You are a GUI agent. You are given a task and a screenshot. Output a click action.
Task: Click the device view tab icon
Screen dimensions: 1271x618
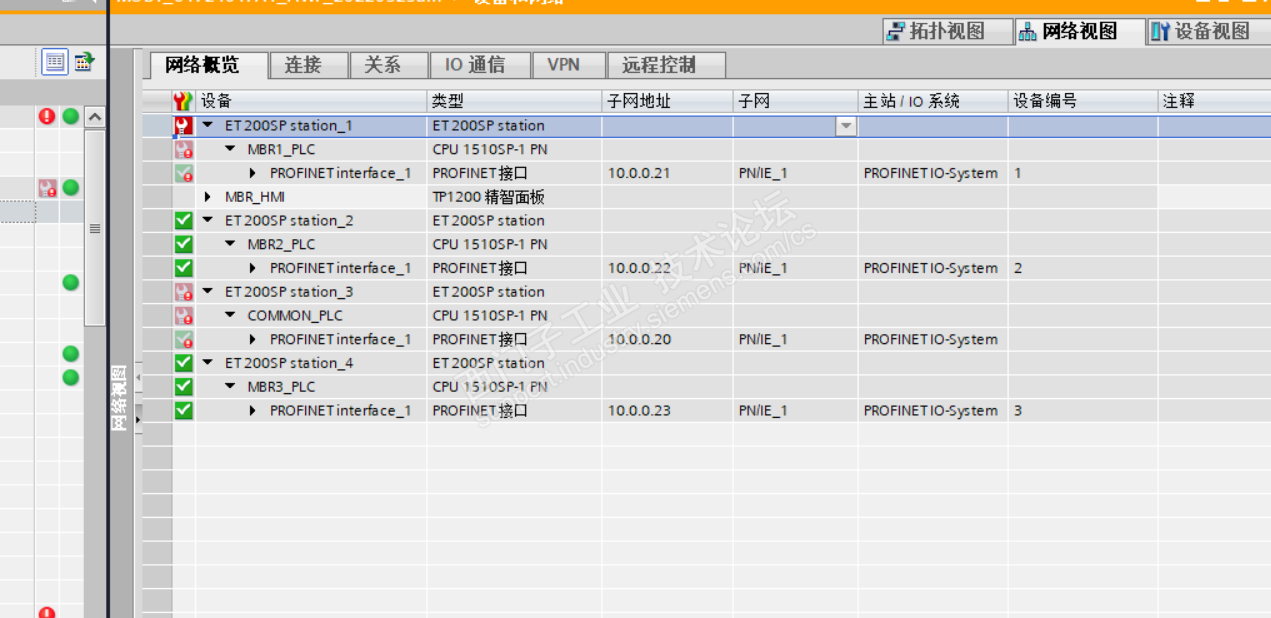point(1160,32)
